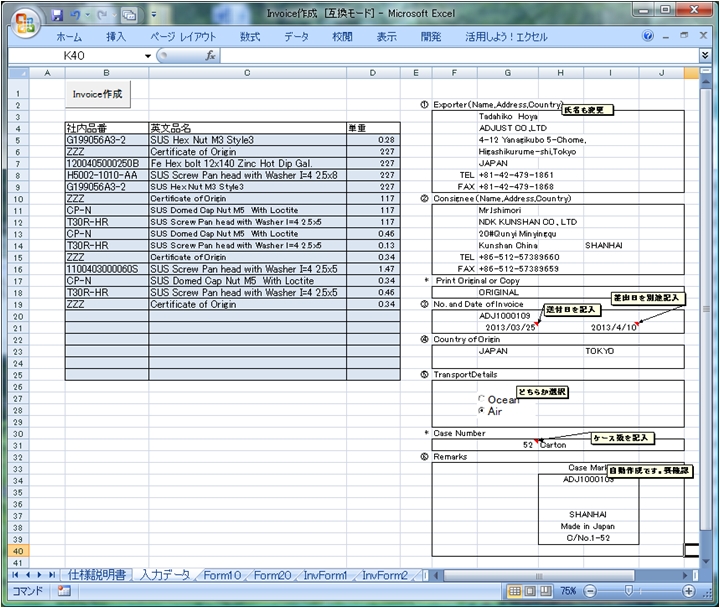Open the 表示 ribbon tab
Image resolution: width=720 pixels, height=608 pixels.
387,37
